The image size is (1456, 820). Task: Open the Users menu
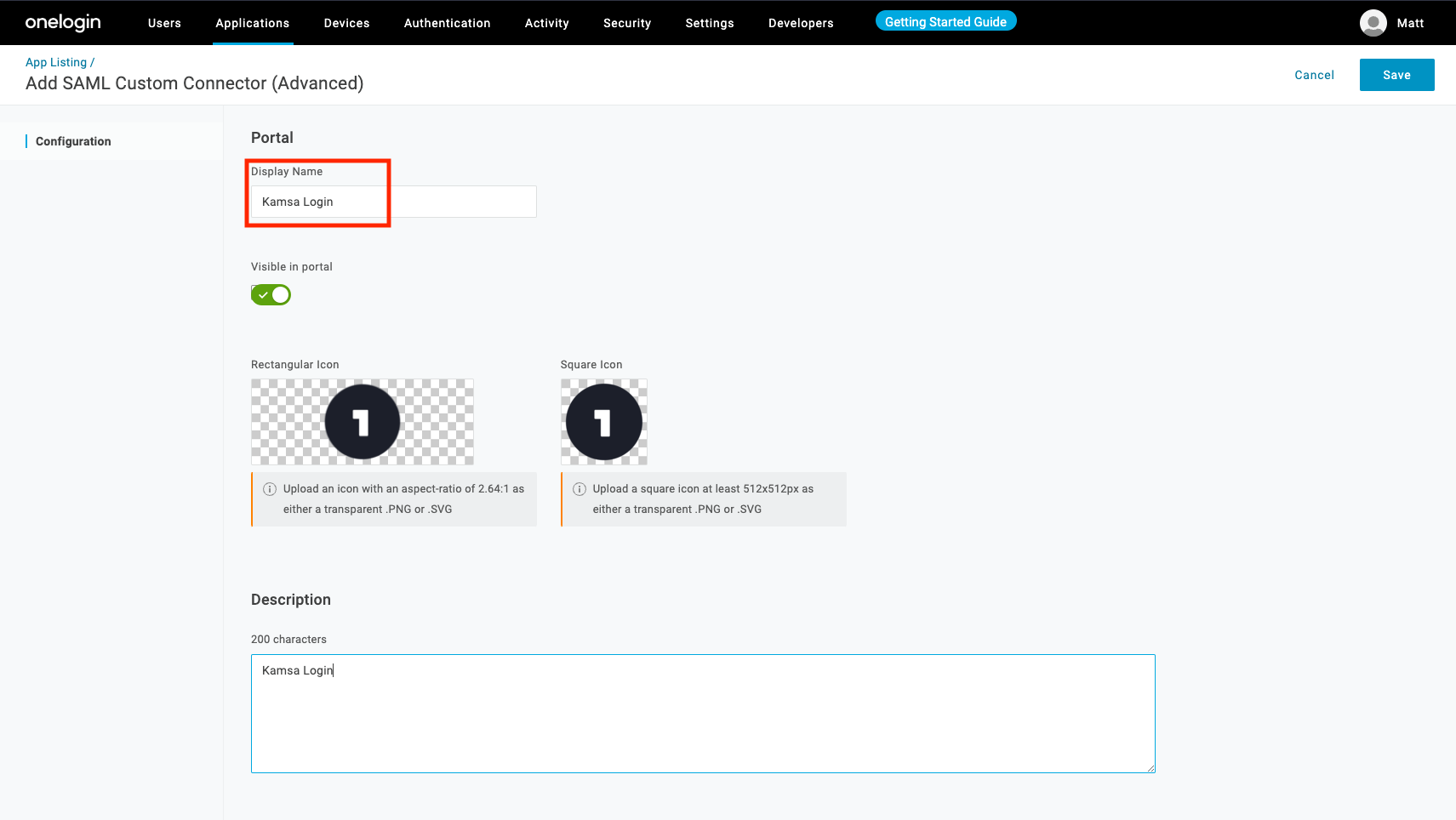pyautogui.click(x=164, y=23)
